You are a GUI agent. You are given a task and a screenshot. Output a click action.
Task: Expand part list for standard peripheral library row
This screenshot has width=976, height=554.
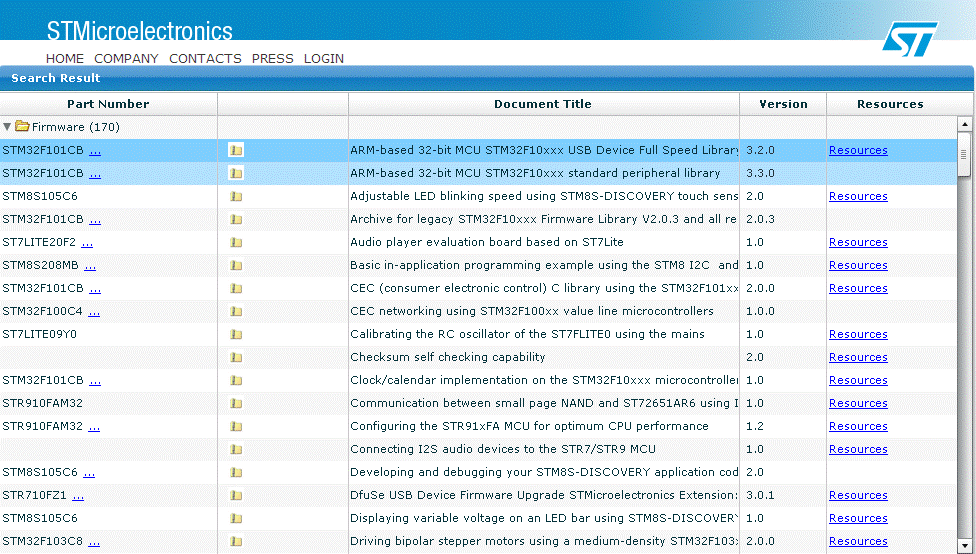pos(95,174)
